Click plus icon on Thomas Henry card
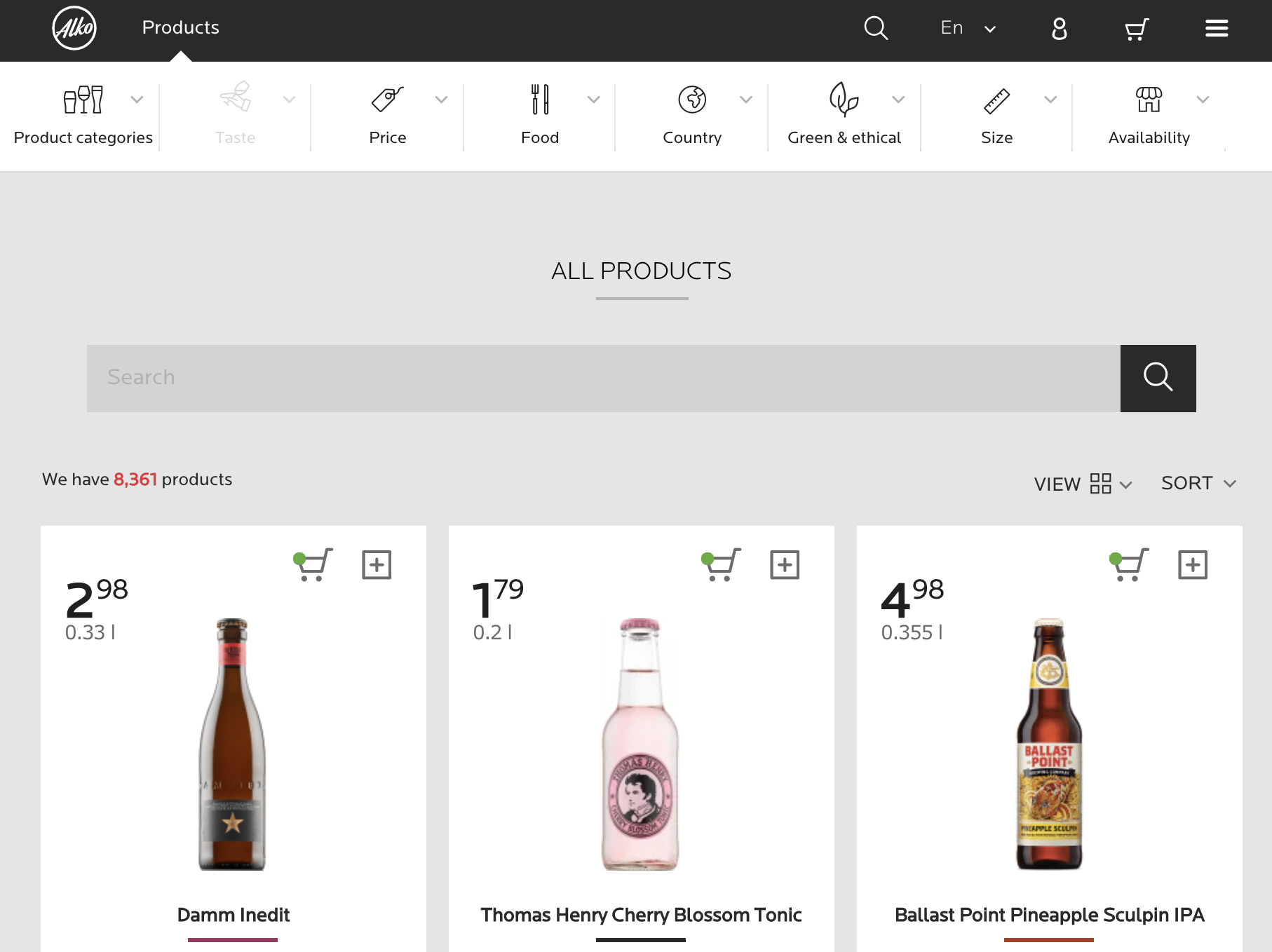Viewport: 1272px width, 952px height. [x=785, y=564]
